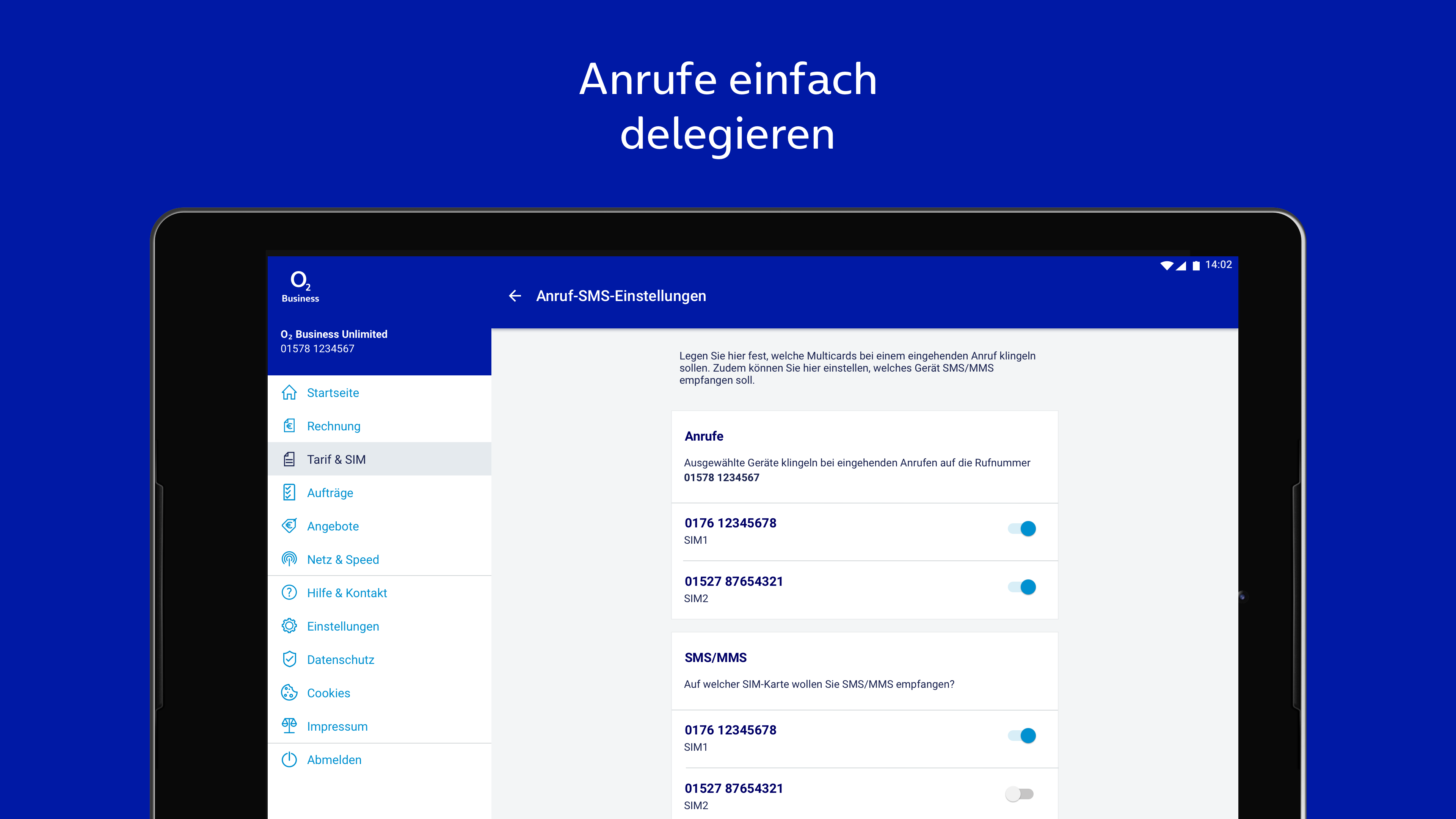The width and height of the screenshot is (1456, 819).
Task: Disable call ringing for SIM1
Action: click(x=1021, y=529)
